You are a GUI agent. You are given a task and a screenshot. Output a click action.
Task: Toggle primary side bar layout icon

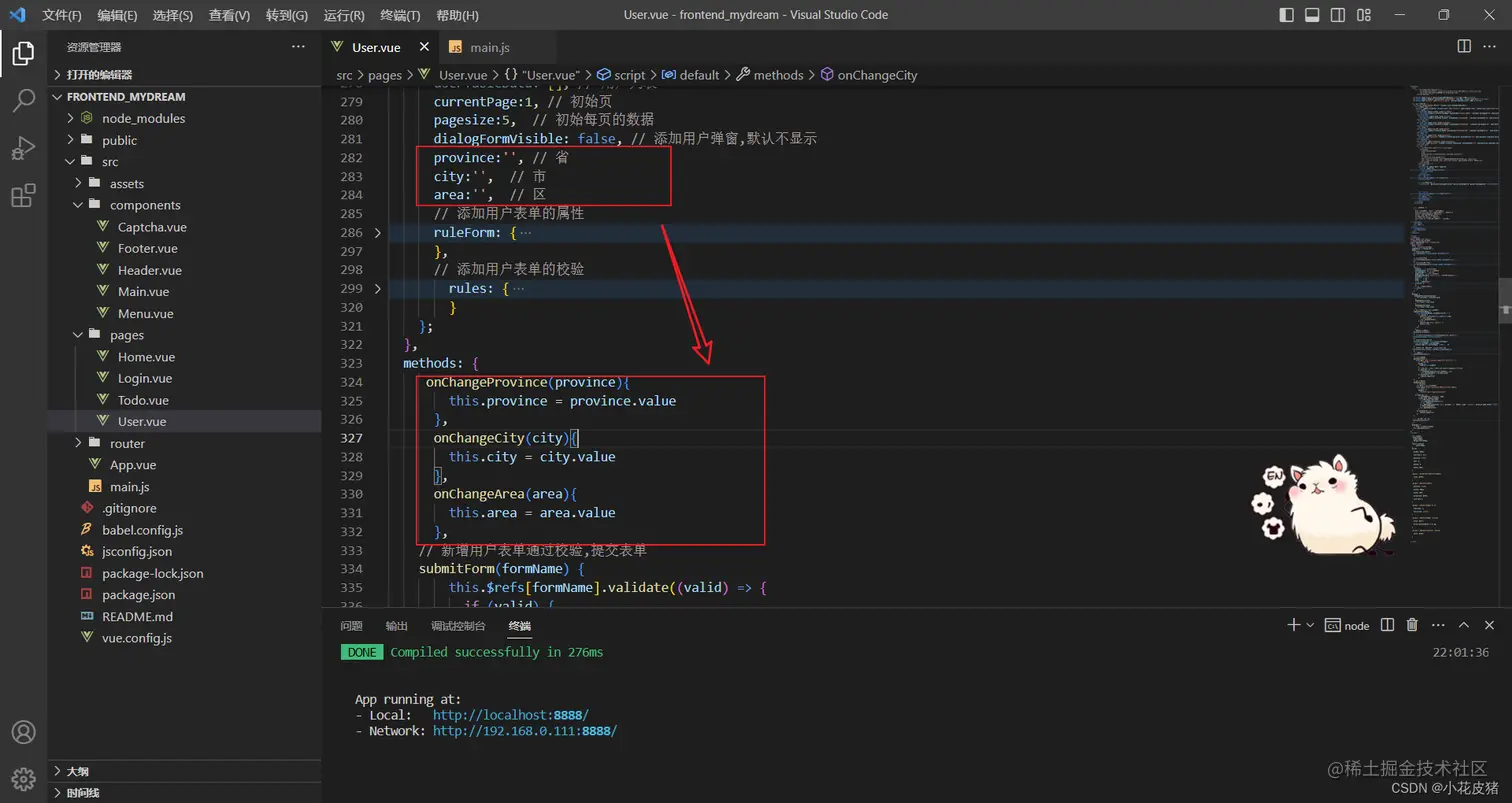tap(1286, 15)
